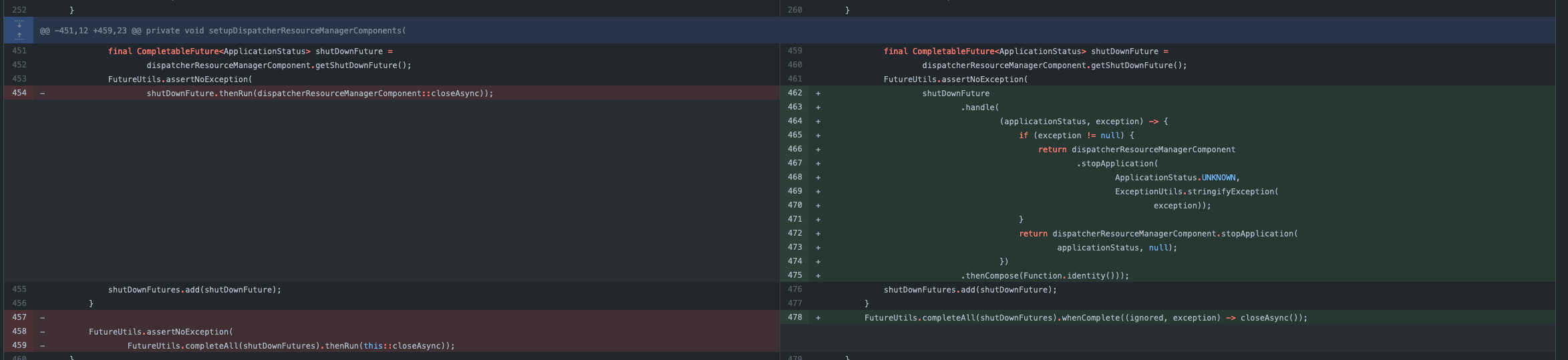Expand hidden lines downward in hunk header

(19, 24)
